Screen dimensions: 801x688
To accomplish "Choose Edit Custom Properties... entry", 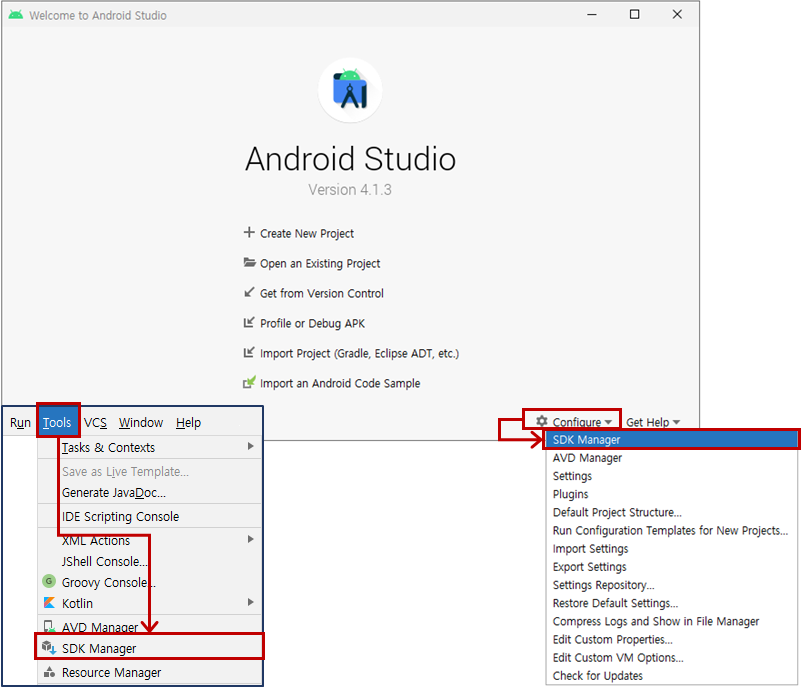I will point(671,639).
